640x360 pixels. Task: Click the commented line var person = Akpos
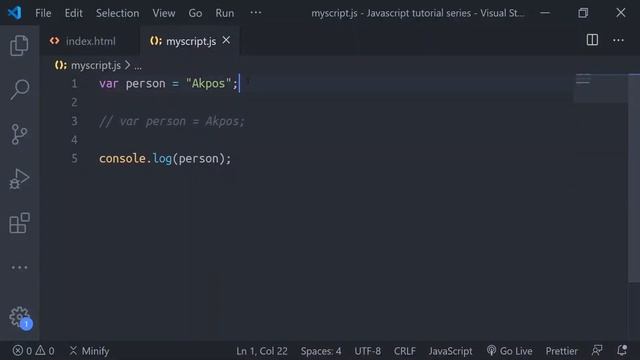click(172, 121)
